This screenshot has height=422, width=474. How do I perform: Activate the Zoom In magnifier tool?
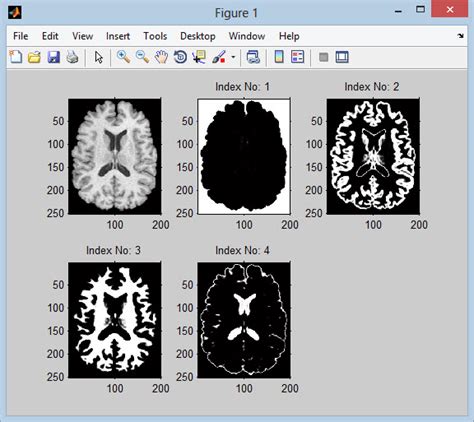[x=123, y=57]
